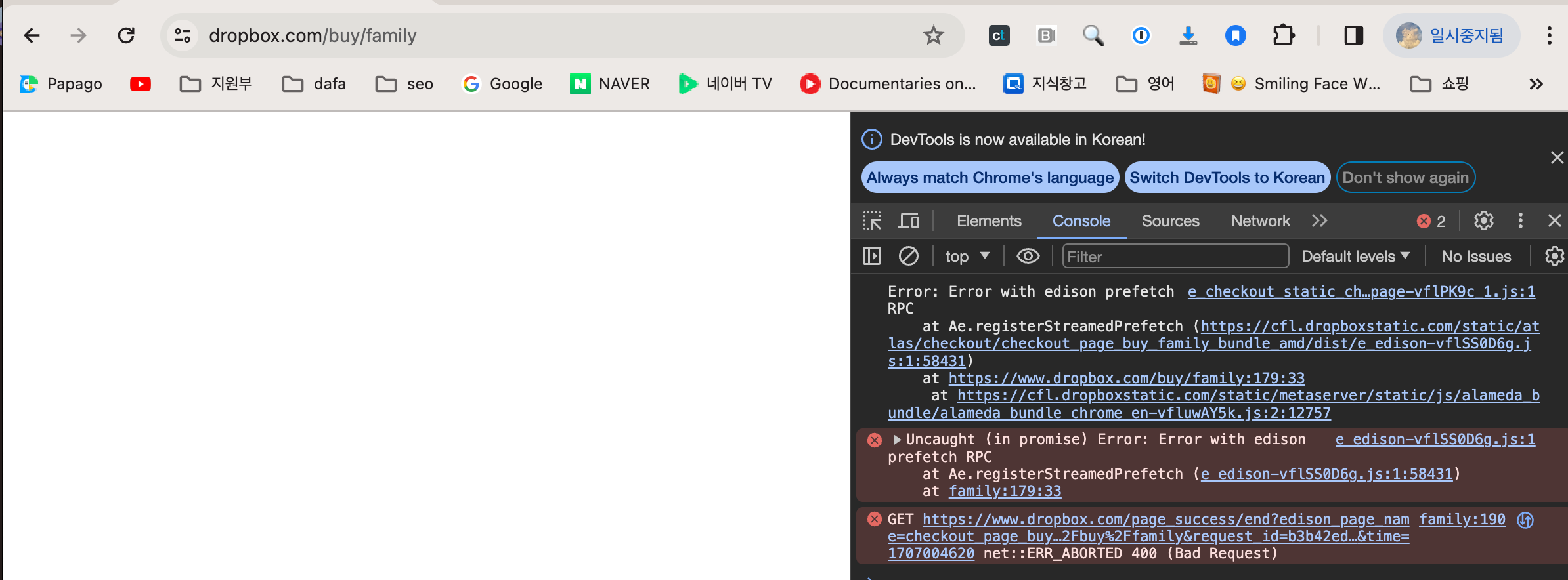Bookmark this page with the star icon
This screenshot has height=580, width=1568.
click(933, 35)
